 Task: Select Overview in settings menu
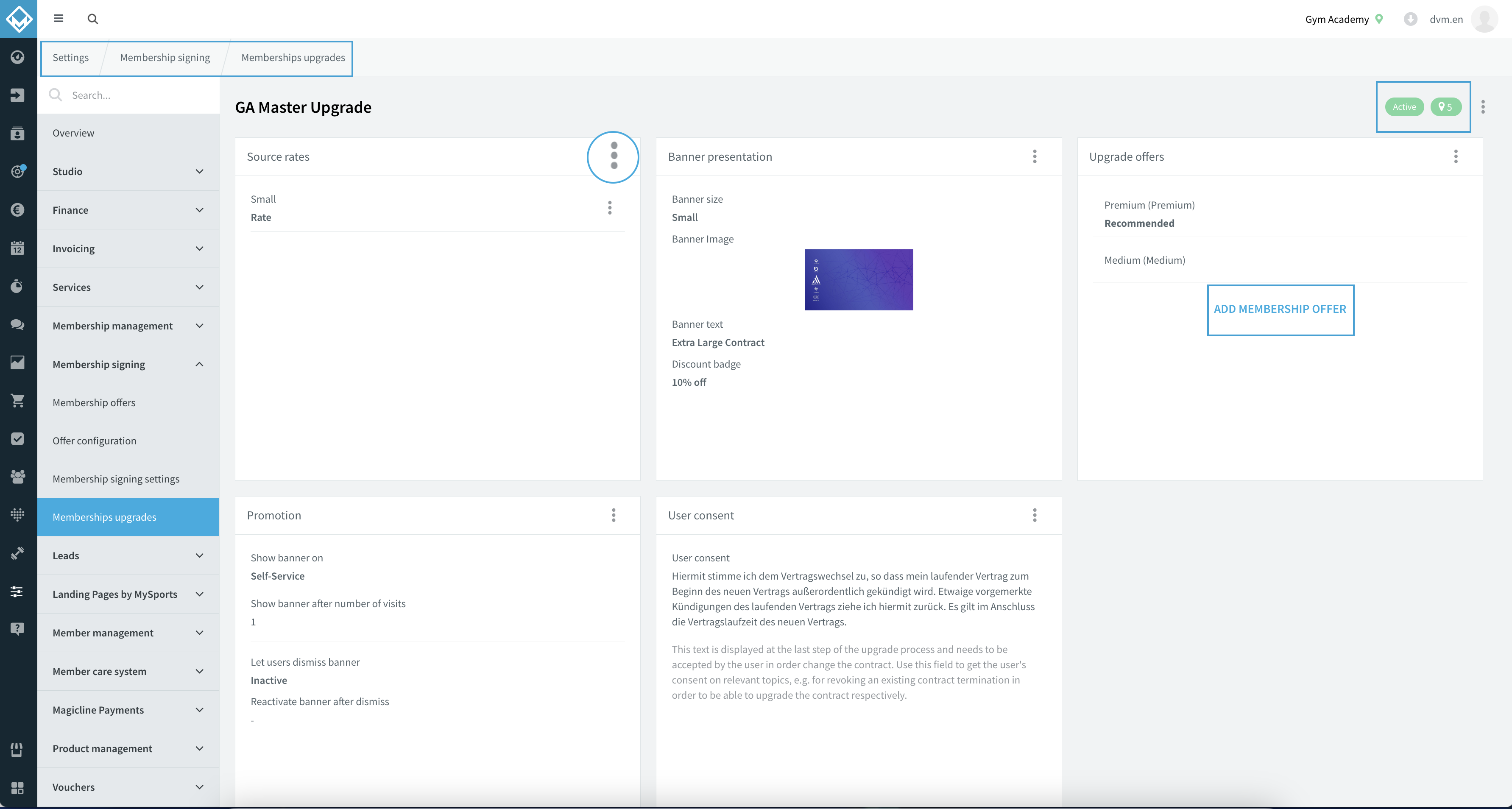click(128, 133)
